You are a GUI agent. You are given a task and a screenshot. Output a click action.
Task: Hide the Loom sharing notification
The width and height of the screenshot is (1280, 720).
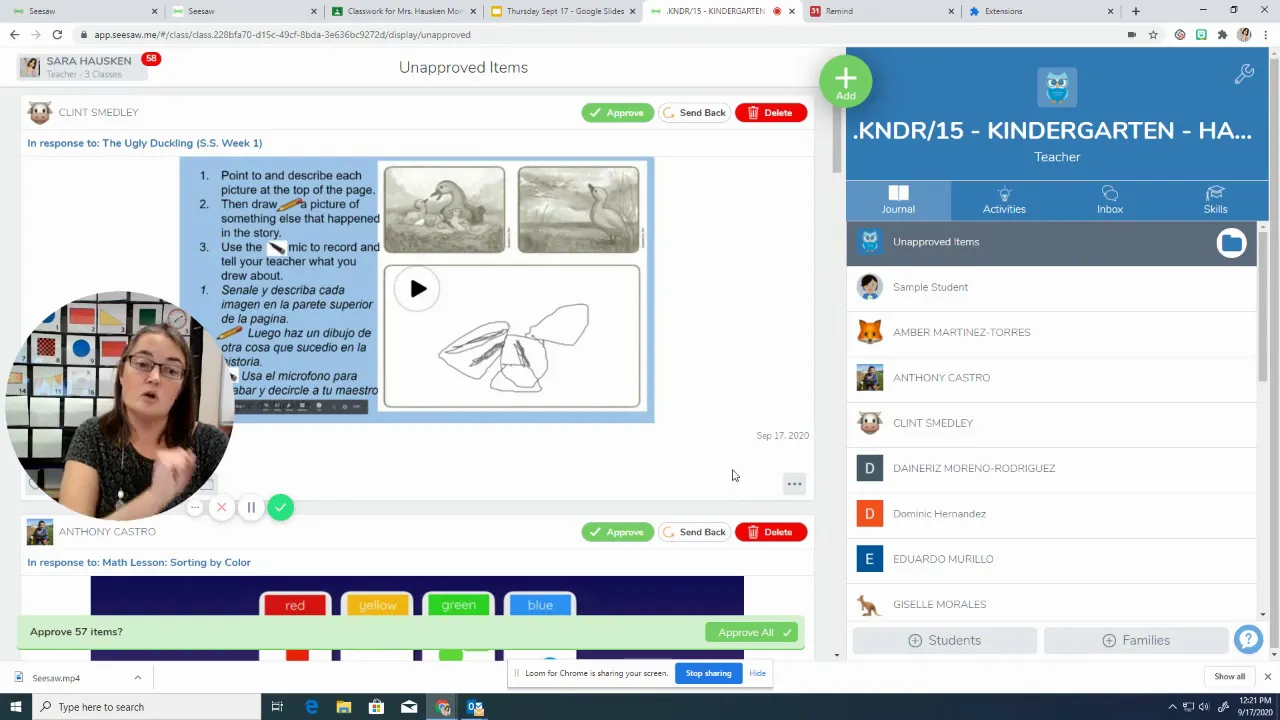pyautogui.click(x=757, y=673)
